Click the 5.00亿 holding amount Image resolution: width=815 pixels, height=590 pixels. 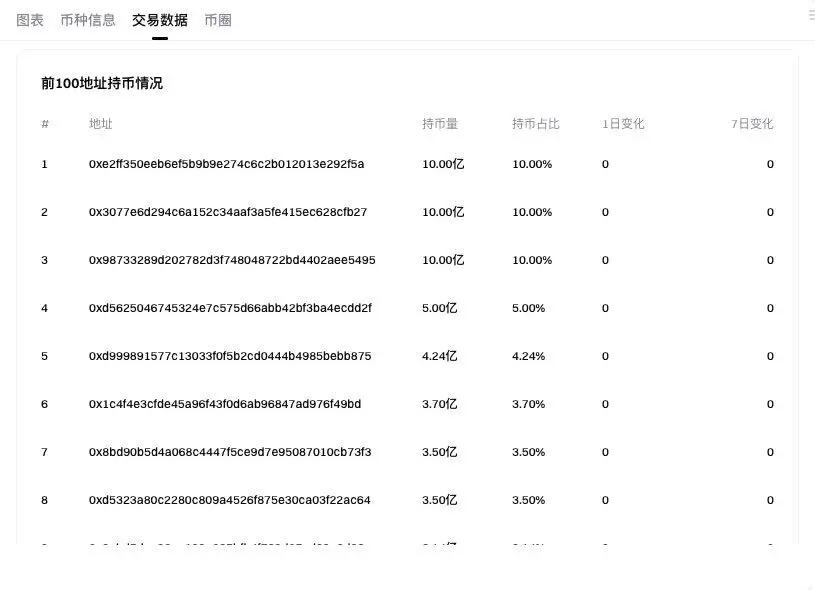coord(440,308)
